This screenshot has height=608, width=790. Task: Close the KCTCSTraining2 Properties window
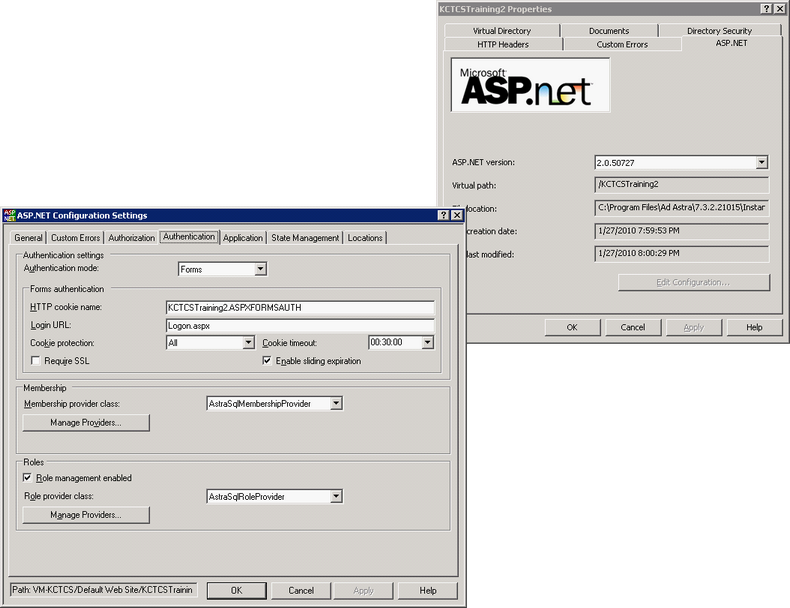pyautogui.click(x=779, y=8)
